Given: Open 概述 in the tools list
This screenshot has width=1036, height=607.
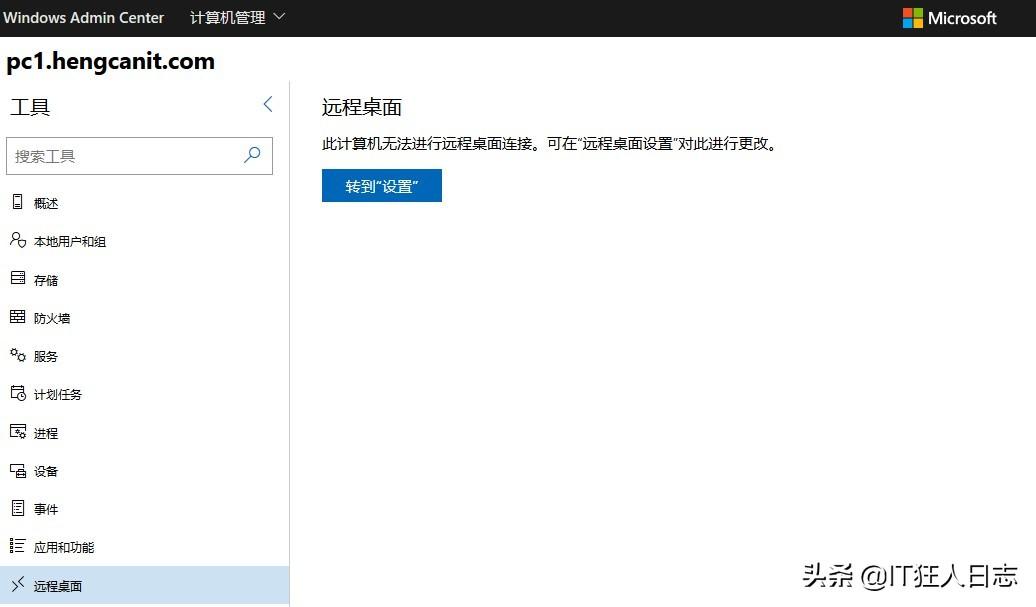Looking at the screenshot, I should [145, 203].
